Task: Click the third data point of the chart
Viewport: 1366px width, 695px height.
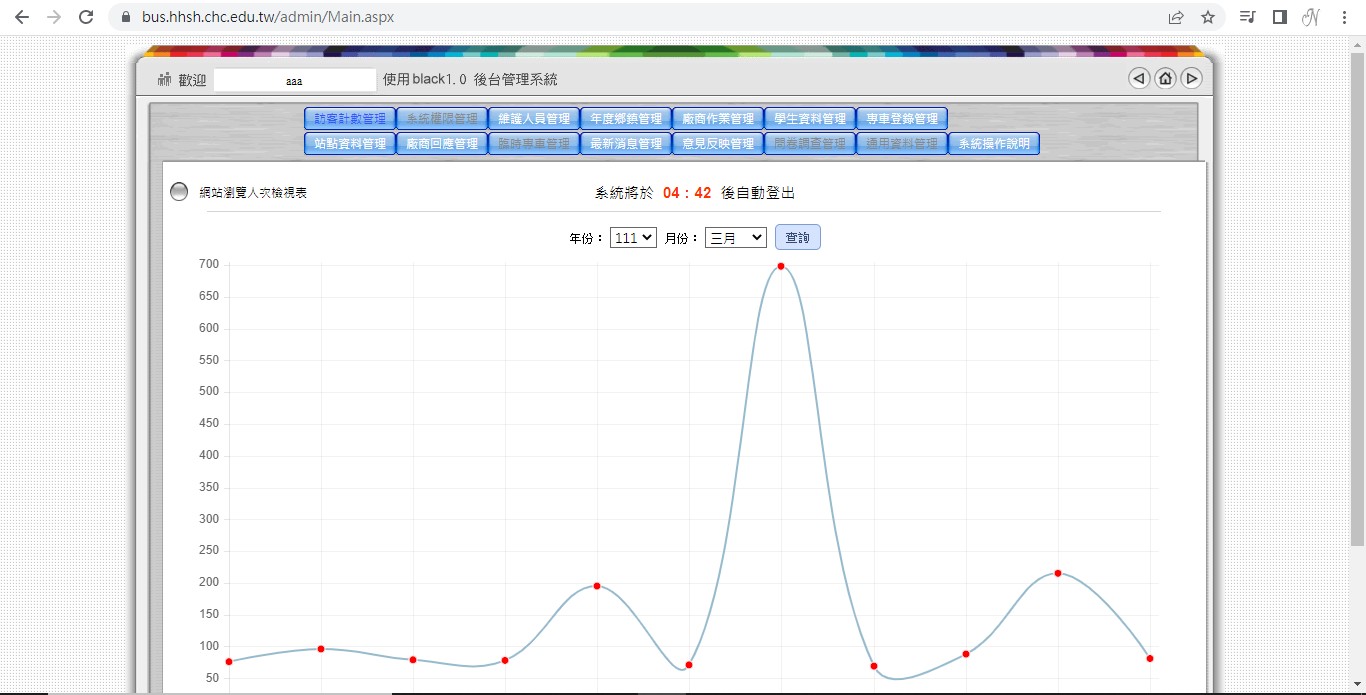Action: point(413,660)
